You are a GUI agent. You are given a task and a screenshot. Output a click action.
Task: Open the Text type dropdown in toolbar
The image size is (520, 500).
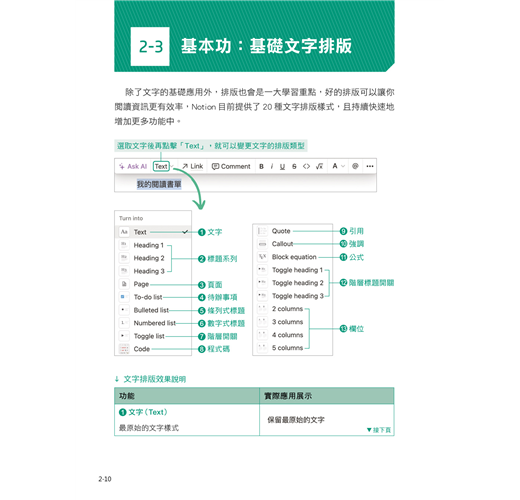pyautogui.click(x=161, y=166)
